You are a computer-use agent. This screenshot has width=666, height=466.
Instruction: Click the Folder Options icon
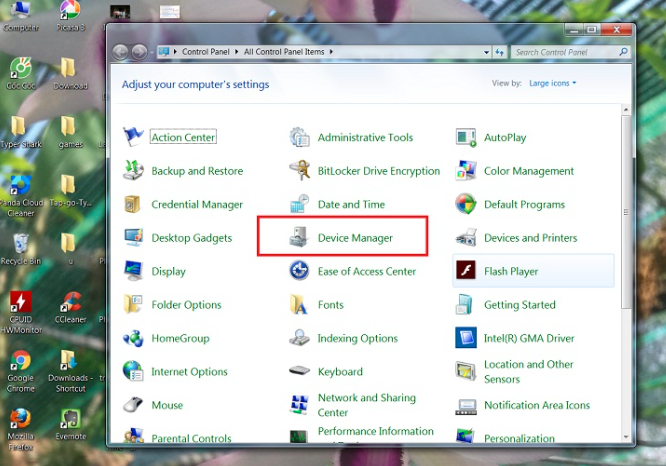point(133,304)
